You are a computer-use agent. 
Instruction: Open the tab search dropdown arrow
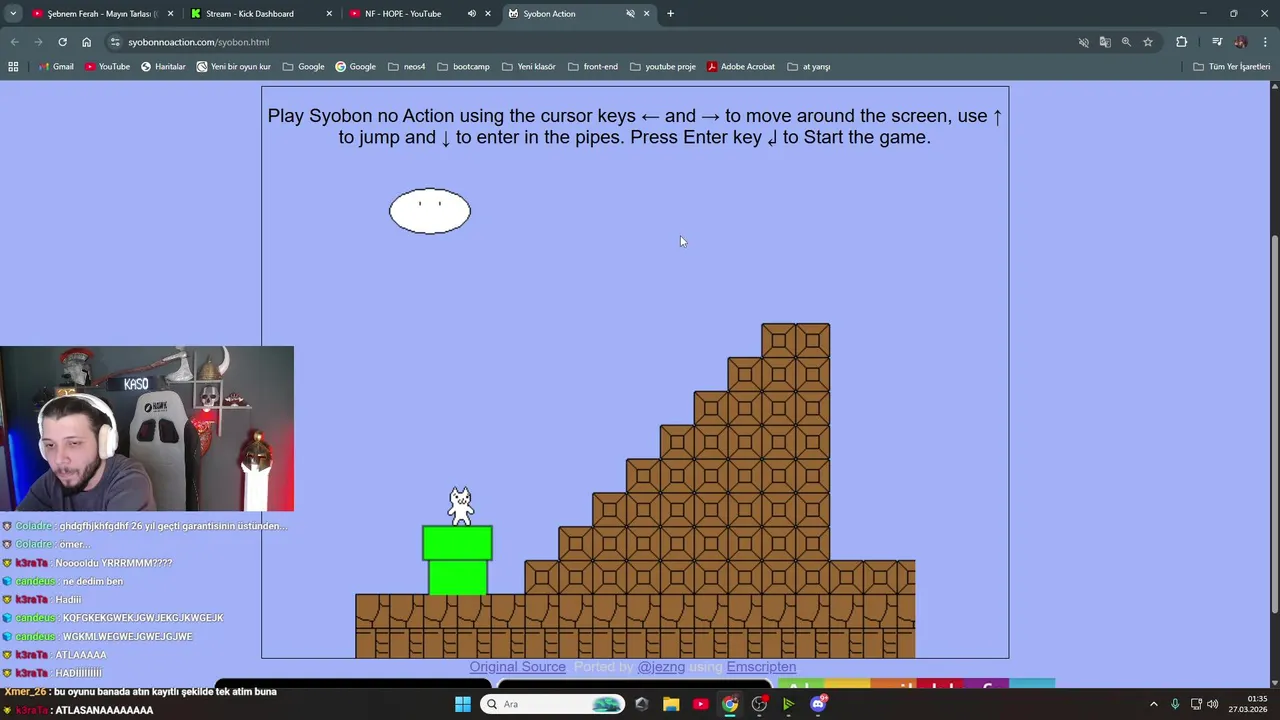pos(13,14)
